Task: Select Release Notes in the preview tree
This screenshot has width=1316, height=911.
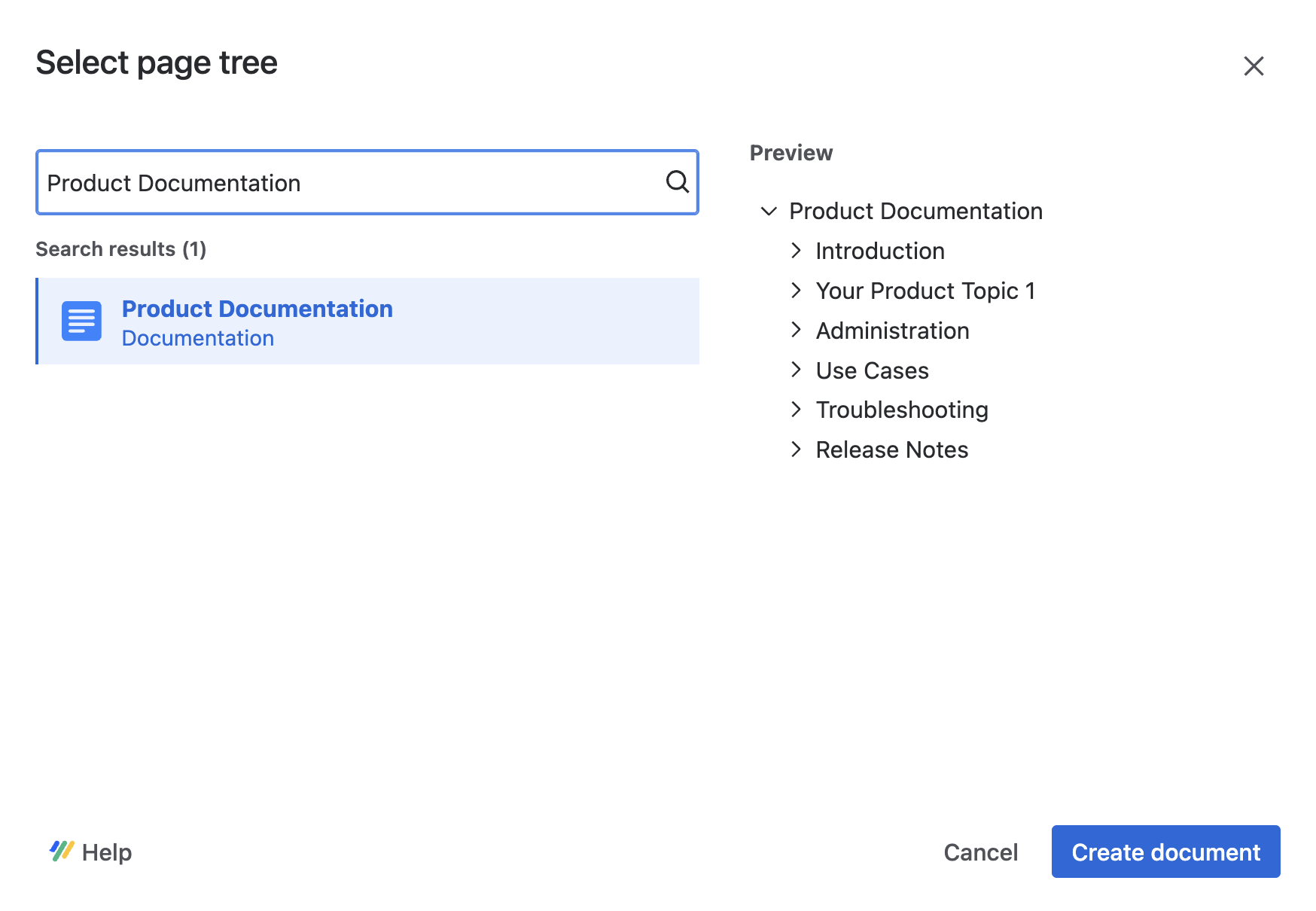Action: pos(891,449)
